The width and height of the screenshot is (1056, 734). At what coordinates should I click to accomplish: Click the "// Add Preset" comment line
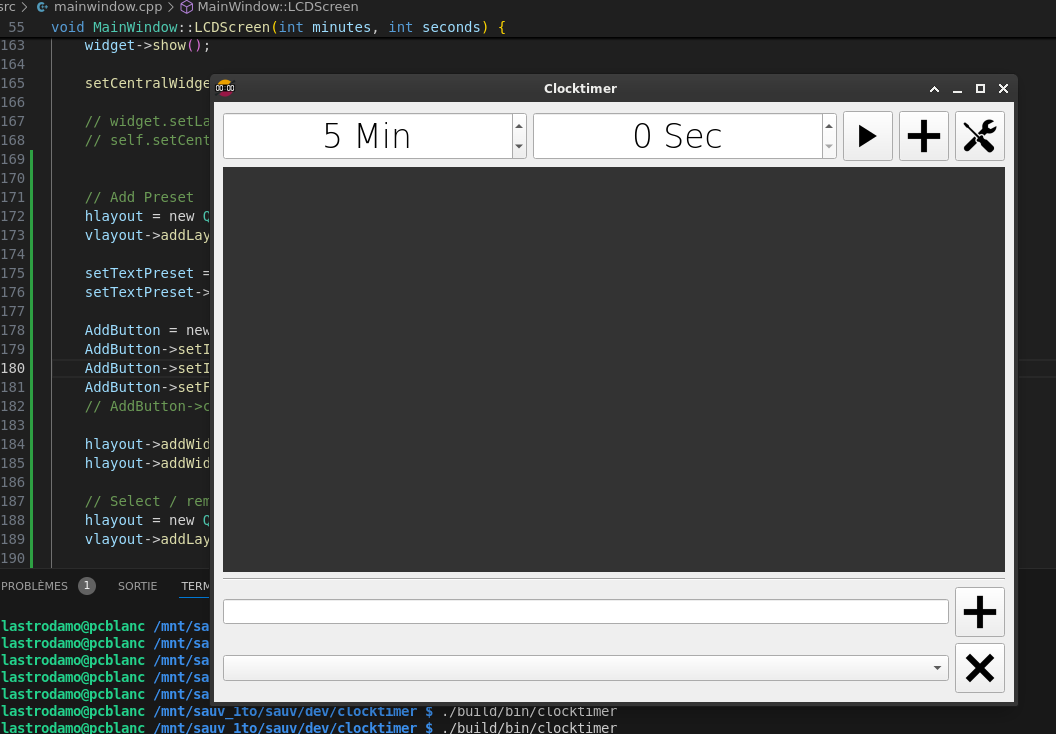click(x=139, y=197)
